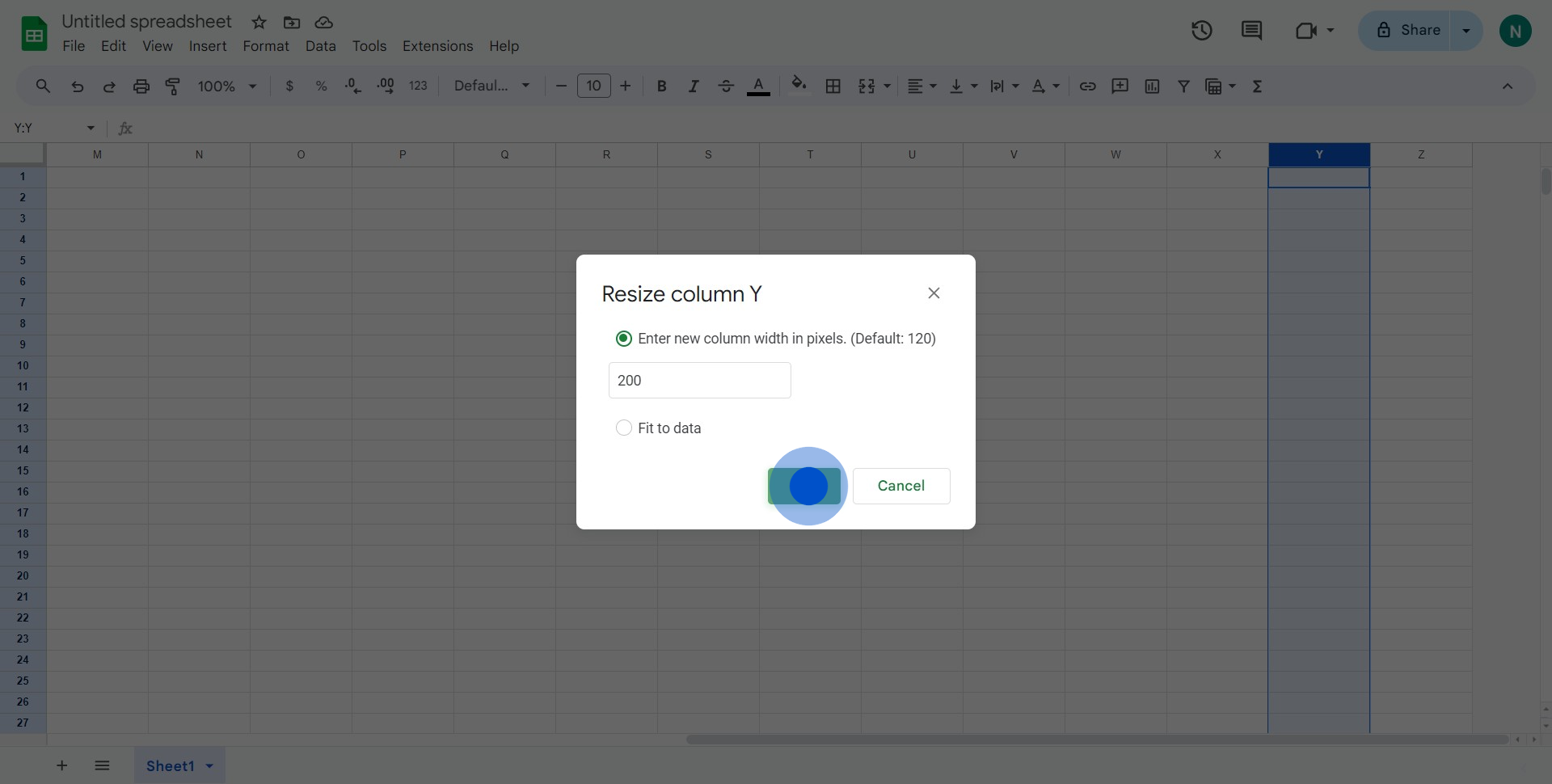Format as currency with dollar icon
This screenshot has width=1552, height=784.
[289, 86]
